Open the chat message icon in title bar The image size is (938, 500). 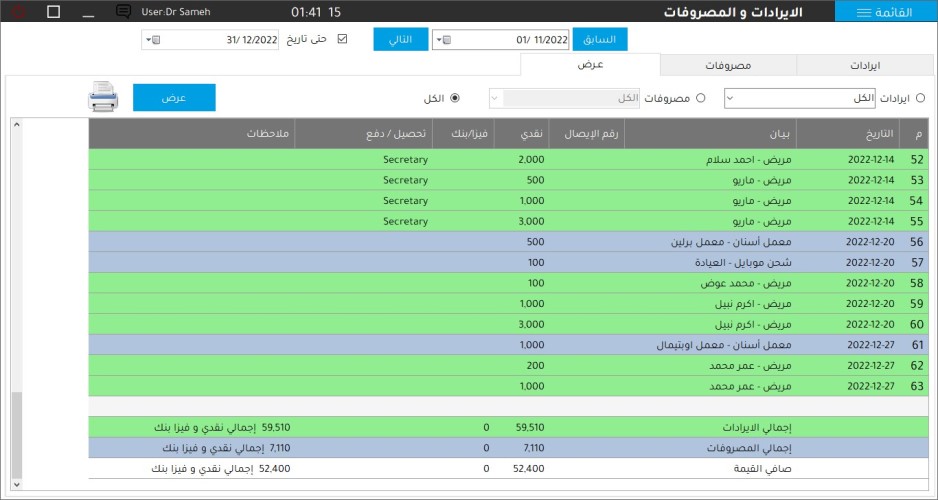(124, 12)
